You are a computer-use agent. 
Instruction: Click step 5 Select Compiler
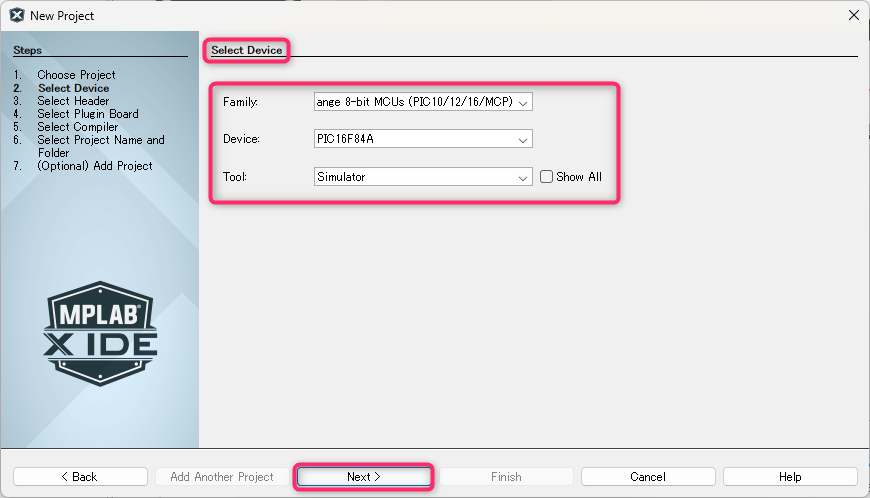click(x=78, y=127)
